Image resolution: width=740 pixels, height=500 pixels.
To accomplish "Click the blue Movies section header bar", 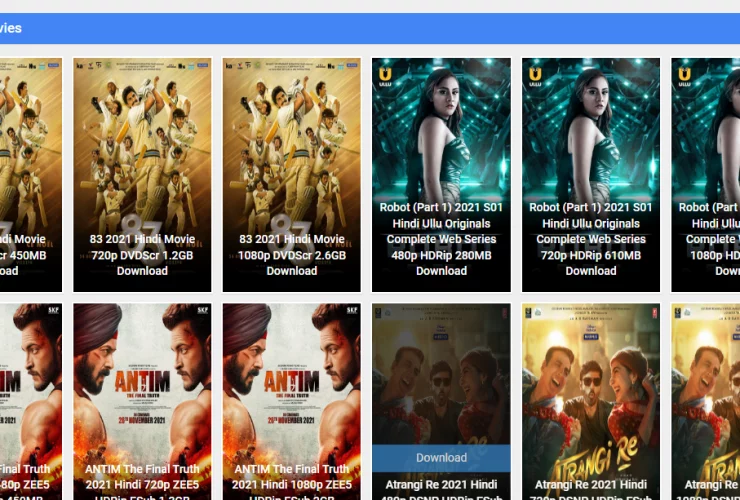I will click(370, 28).
